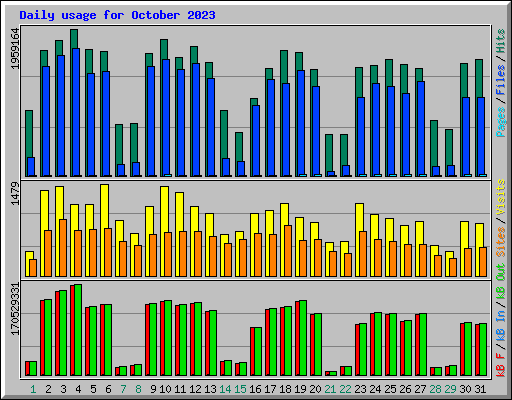Viewport: 512px width, 400px height.
Task: Click the Hits legend label
Action: tap(501, 41)
